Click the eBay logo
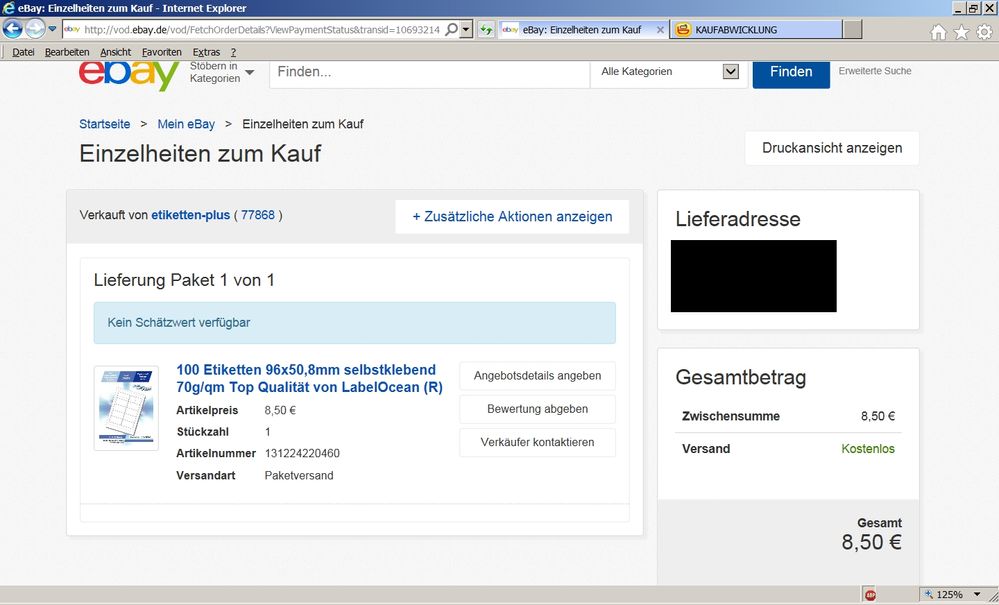Image resolution: width=999 pixels, height=605 pixels. click(x=128, y=74)
